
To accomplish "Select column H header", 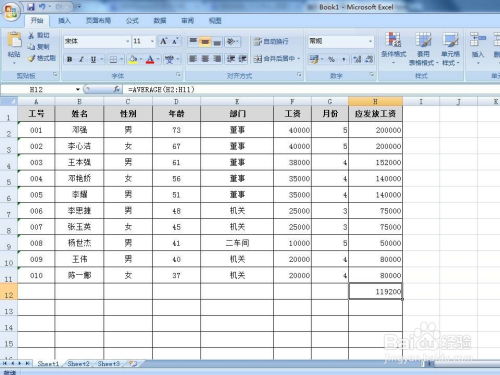I will pos(375,101).
